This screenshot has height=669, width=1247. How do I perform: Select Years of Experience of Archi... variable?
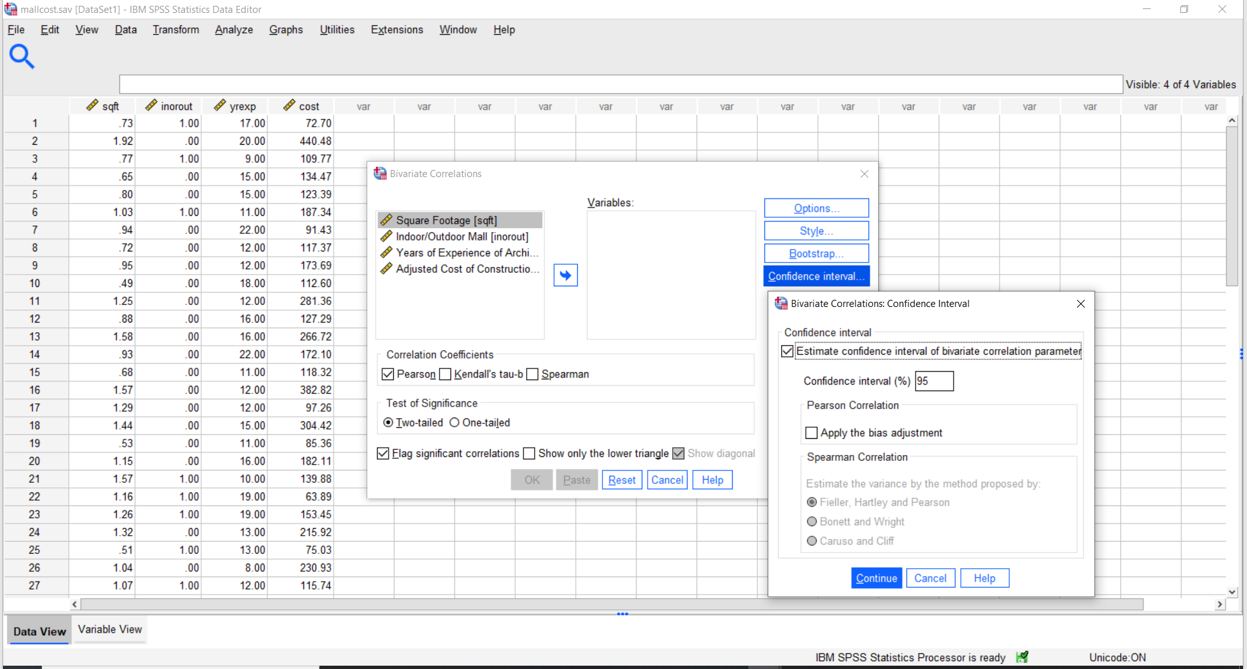[x=460, y=253]
